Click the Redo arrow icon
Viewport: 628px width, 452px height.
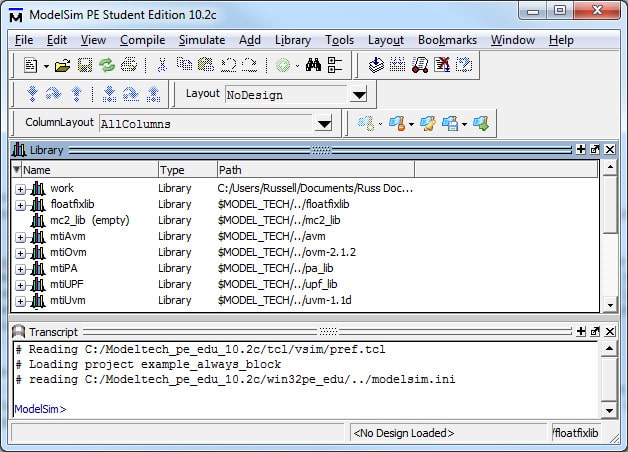(250, 65)
